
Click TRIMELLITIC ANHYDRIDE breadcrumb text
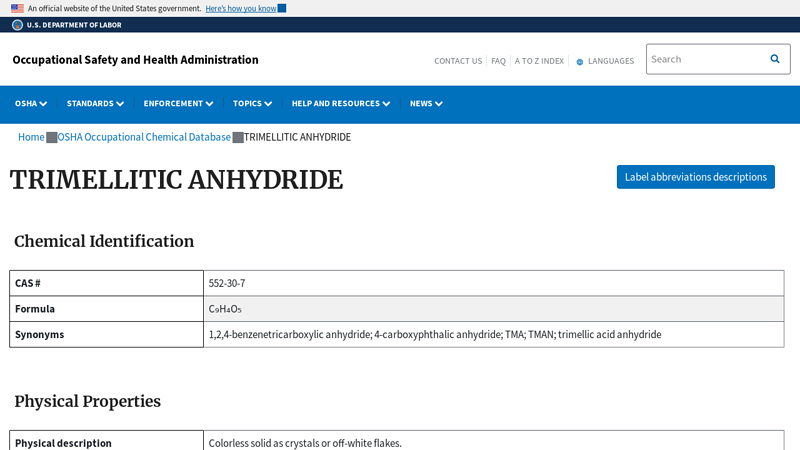click(297, 137)
